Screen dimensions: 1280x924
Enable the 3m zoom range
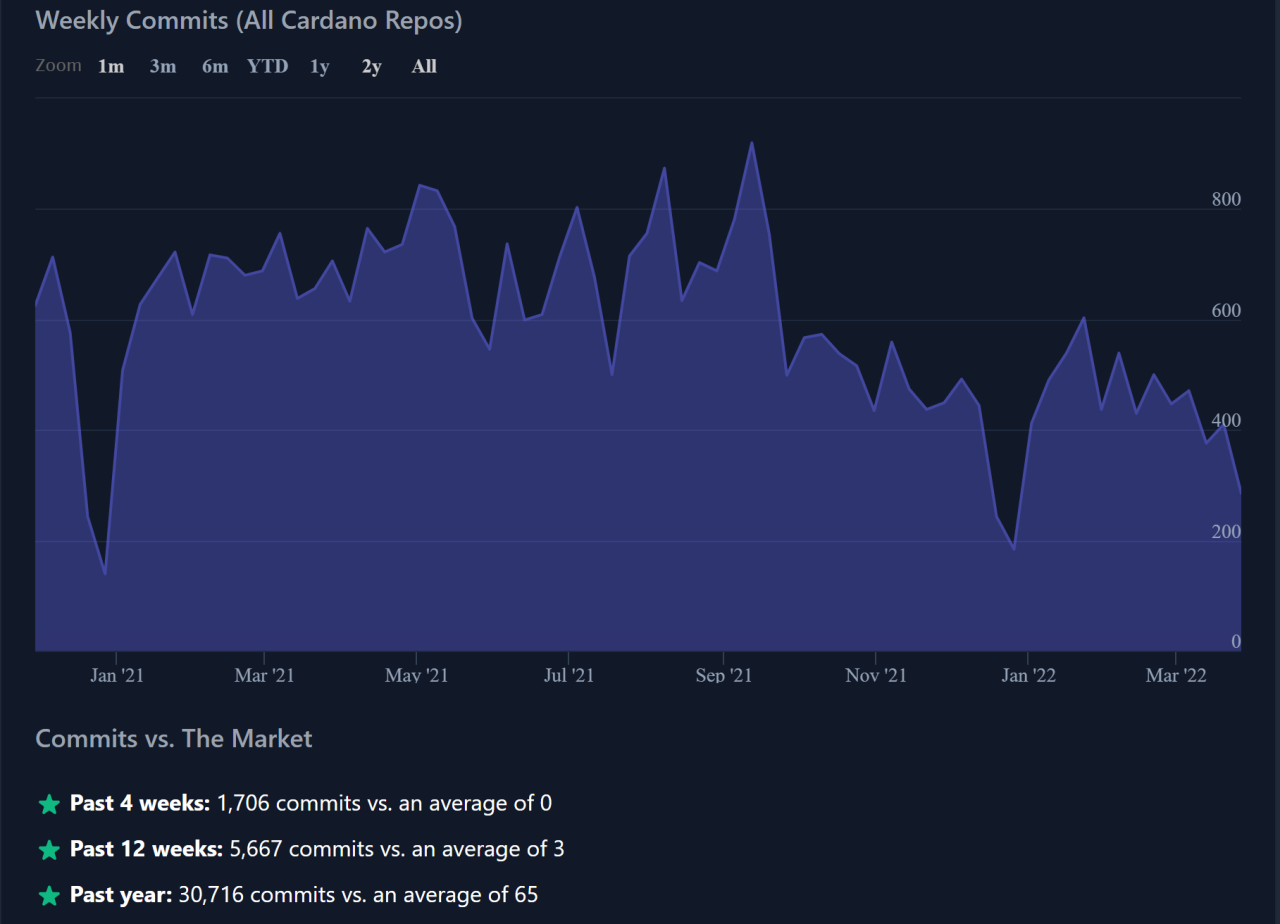click(162, 66)
